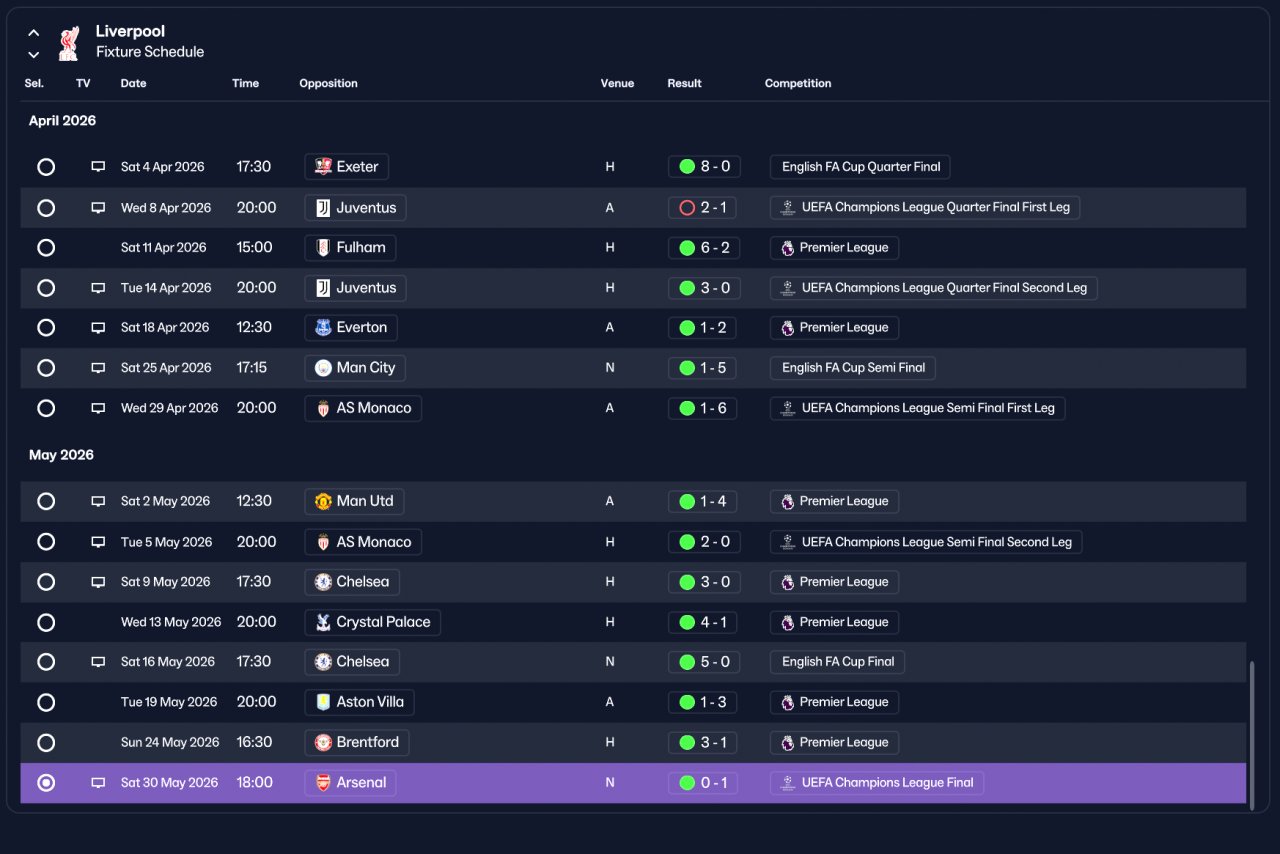
Task: Click the 16:30 kickoff time
Action: 254,742
